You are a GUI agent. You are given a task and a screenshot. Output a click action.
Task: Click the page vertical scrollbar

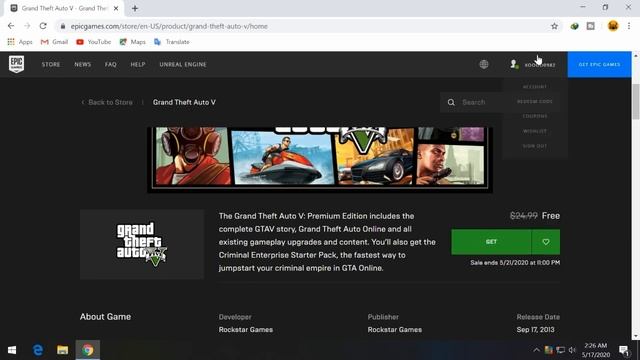tap(636, 102)
